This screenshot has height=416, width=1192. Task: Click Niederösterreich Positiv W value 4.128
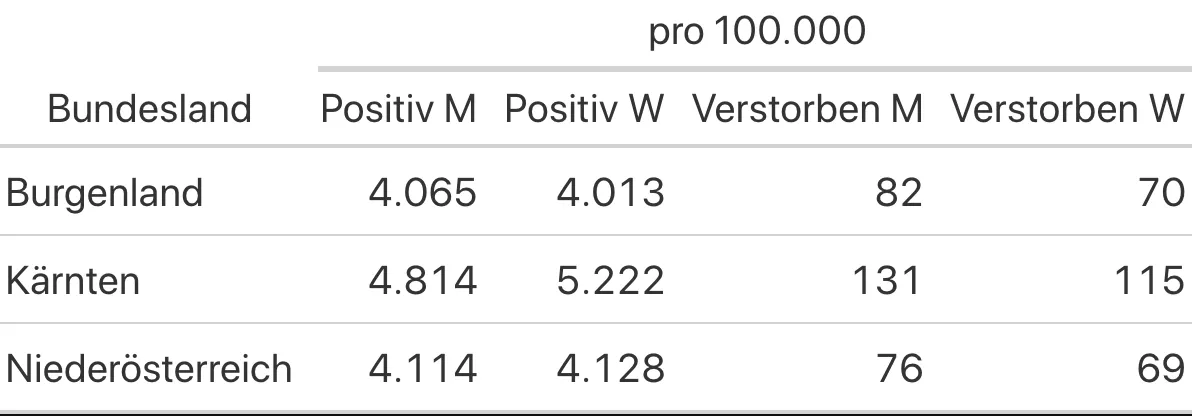click(610, 369)
